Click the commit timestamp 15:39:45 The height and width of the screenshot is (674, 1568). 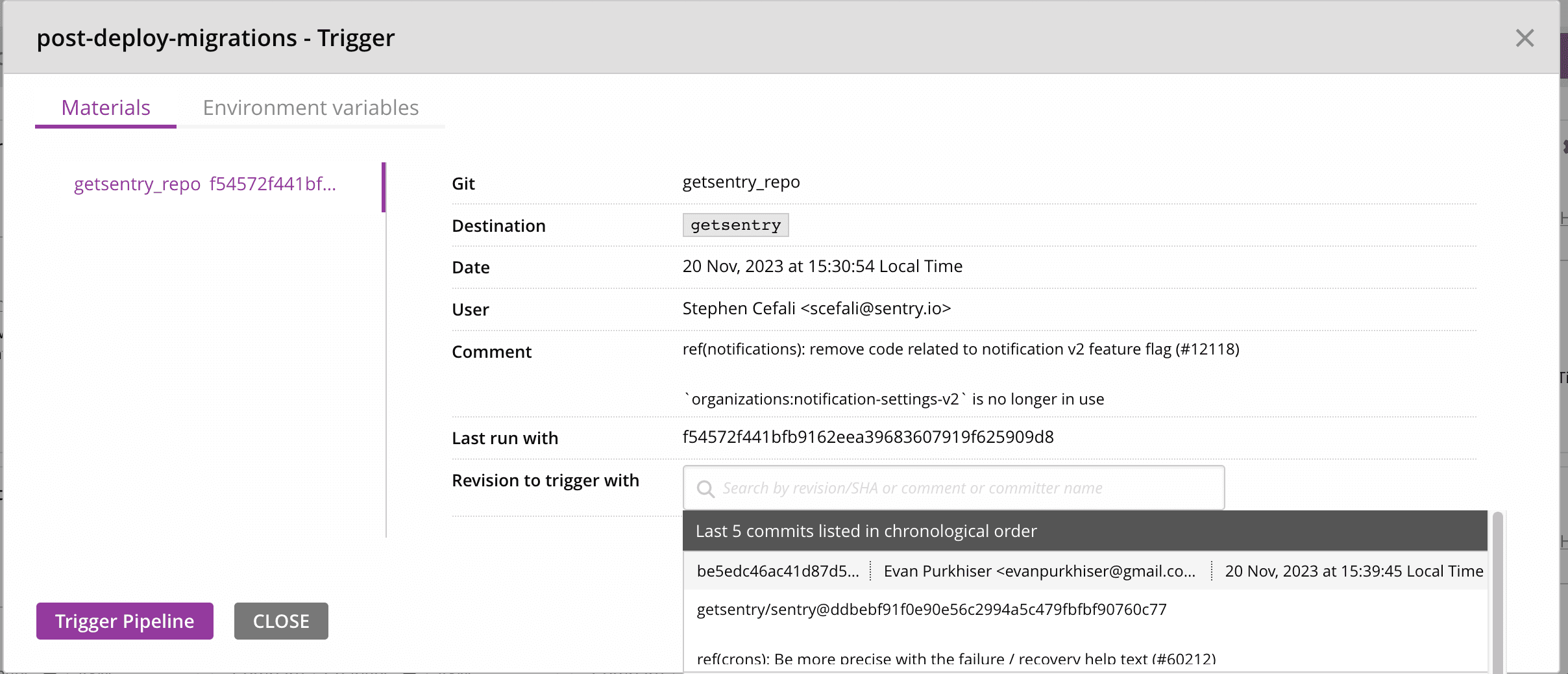coord(1353,571)
